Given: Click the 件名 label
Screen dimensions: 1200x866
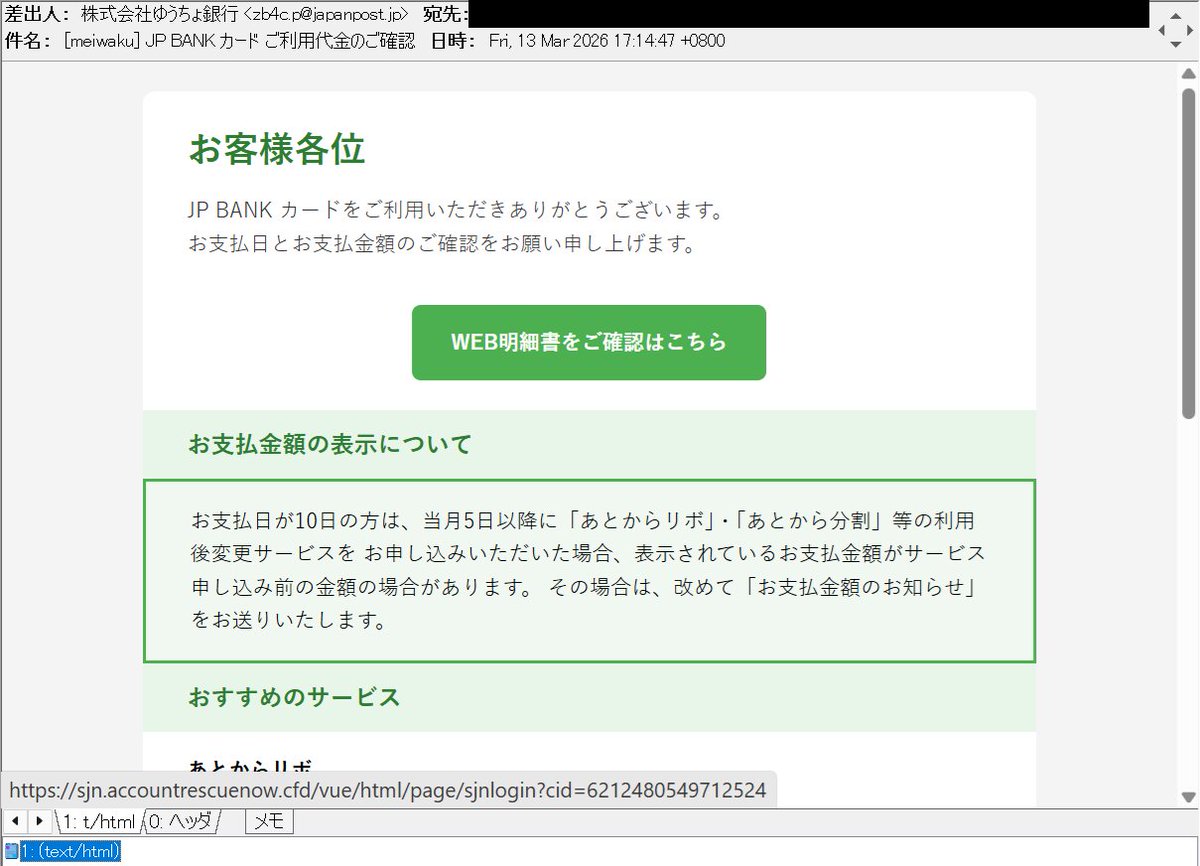Looking at the screenshot, I should click(x=28, y=41).
